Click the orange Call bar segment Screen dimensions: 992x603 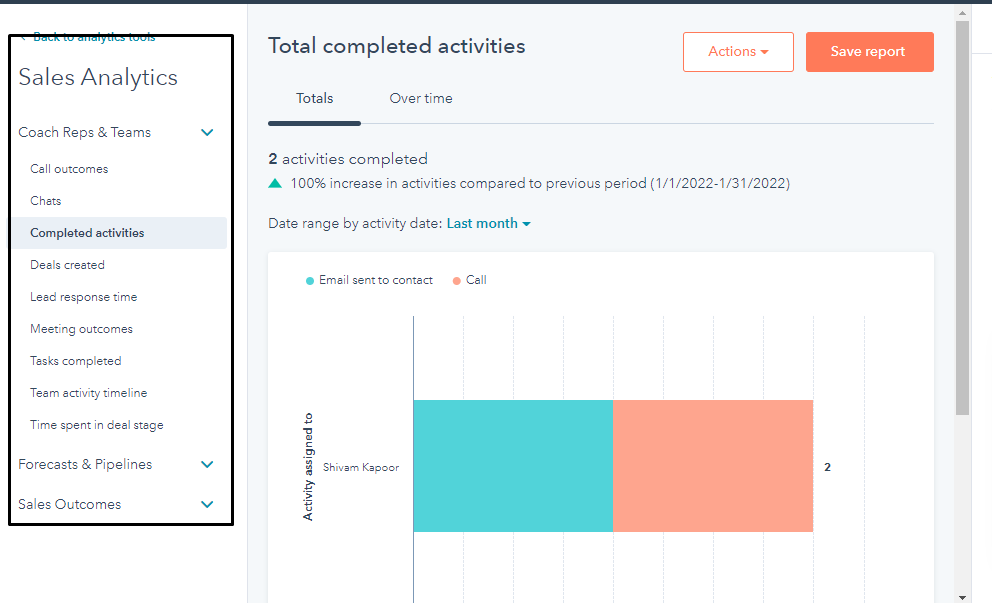[x=713, y=466]
